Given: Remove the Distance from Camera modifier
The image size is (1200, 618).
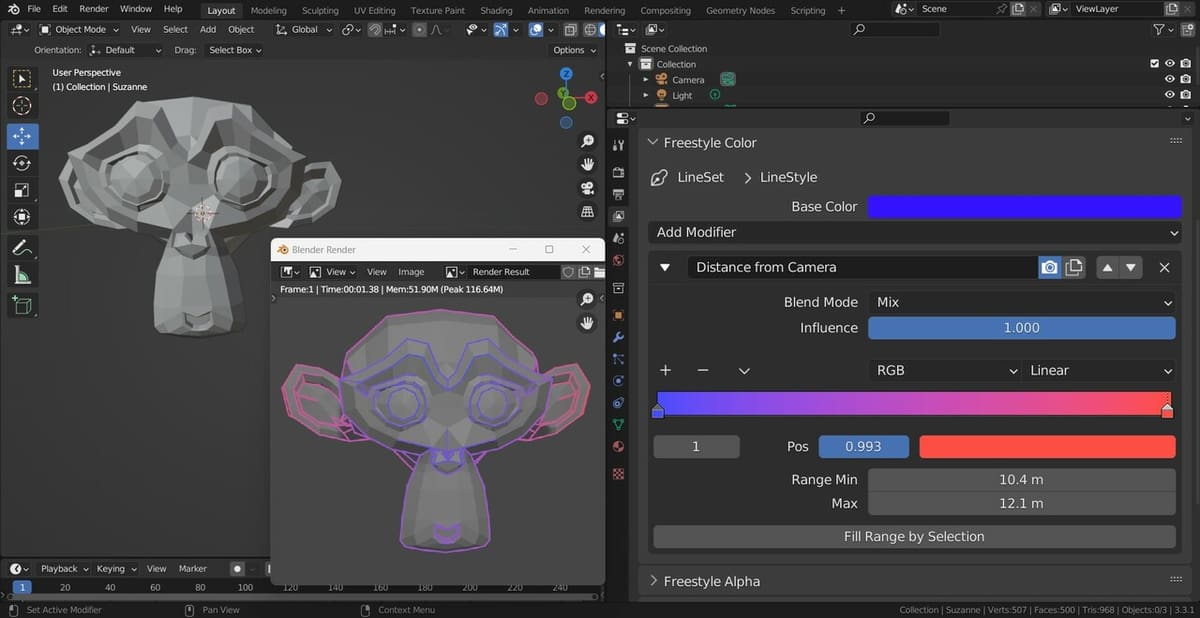Looking at the screenshot, I should point(1164,267).
